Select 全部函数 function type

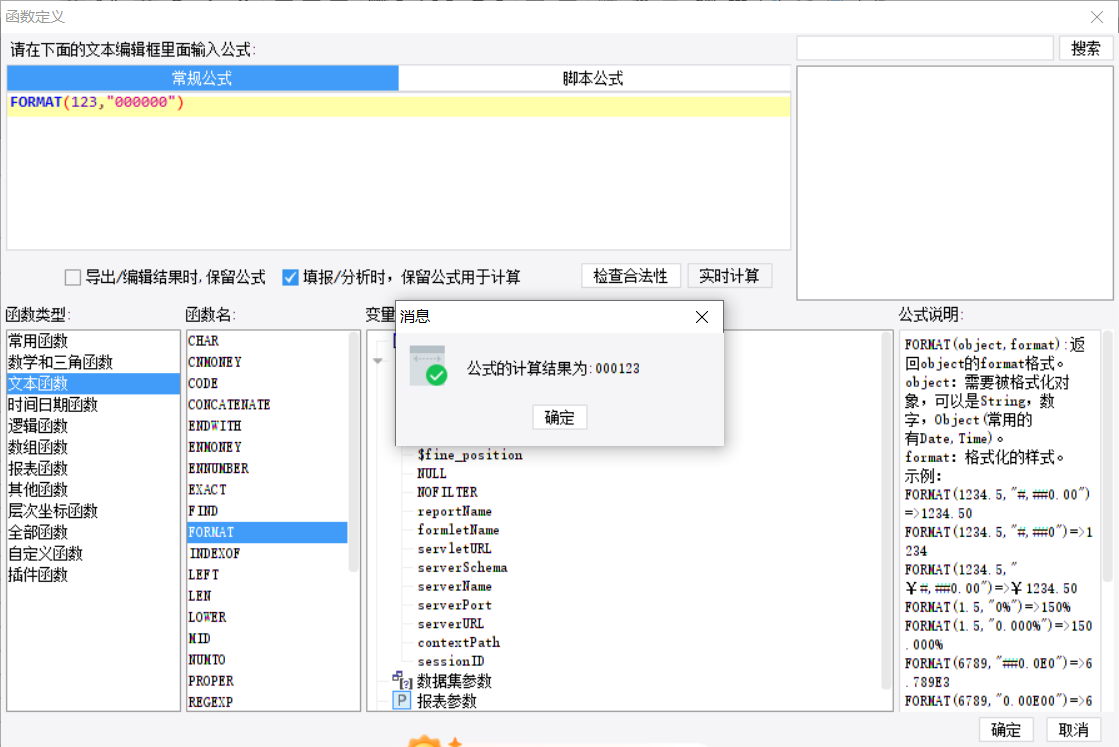[93, 532]
